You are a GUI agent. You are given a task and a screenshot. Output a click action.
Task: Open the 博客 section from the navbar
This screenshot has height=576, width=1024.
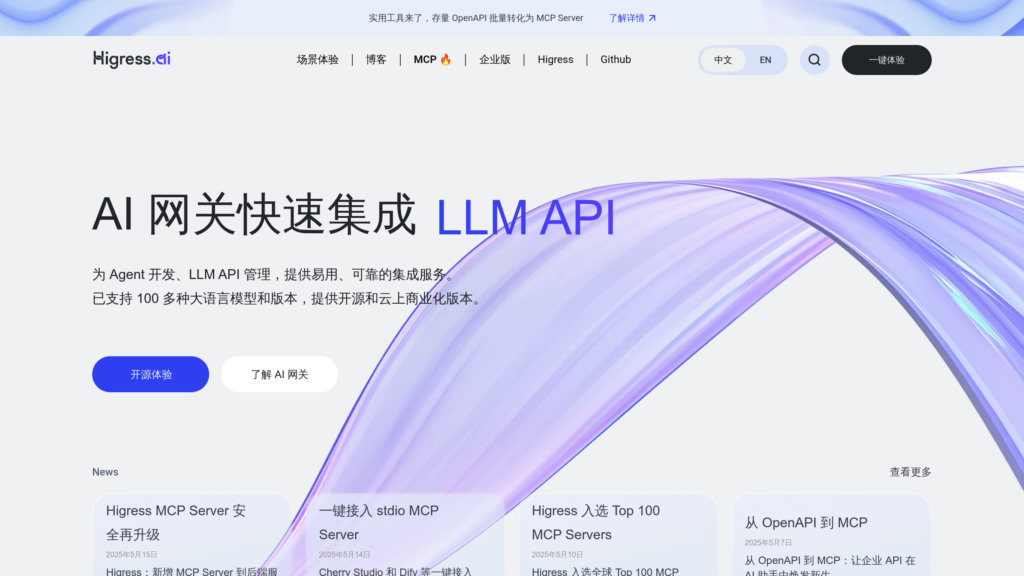(x=375, y=59)
